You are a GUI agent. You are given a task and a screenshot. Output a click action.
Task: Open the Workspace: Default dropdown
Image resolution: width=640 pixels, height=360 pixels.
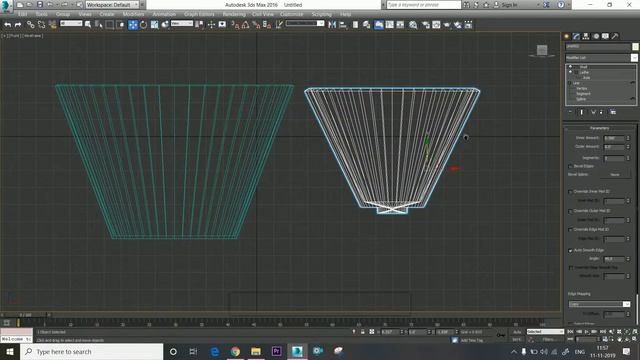pos(112,5)
